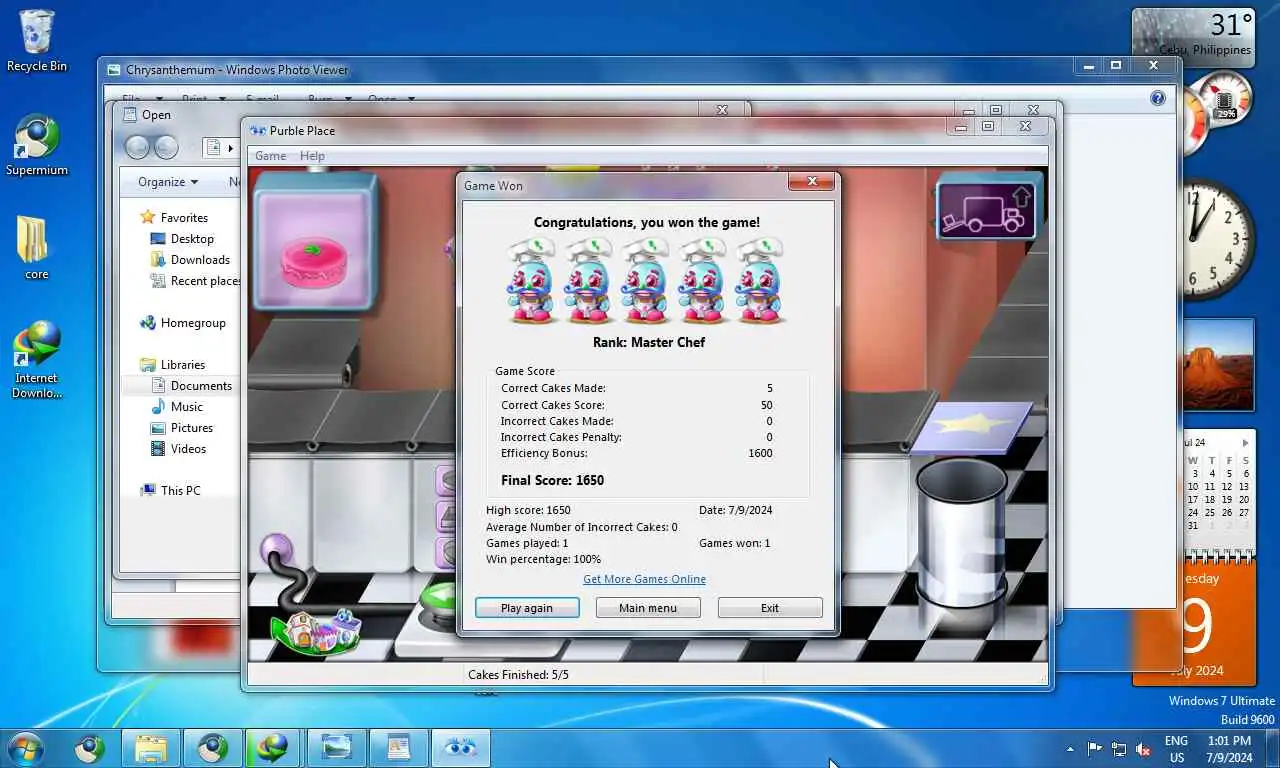
Task: Select Desktop in Open dialog sidebar
Action: 192,239
